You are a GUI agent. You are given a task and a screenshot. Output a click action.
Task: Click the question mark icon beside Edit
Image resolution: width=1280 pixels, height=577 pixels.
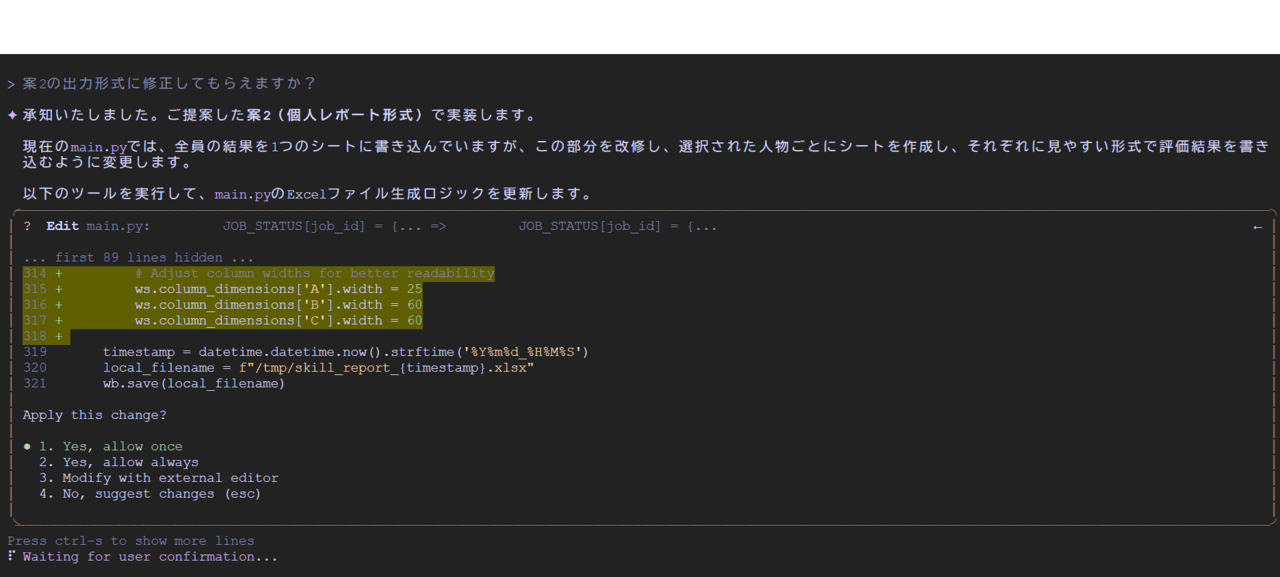[27, 226]
